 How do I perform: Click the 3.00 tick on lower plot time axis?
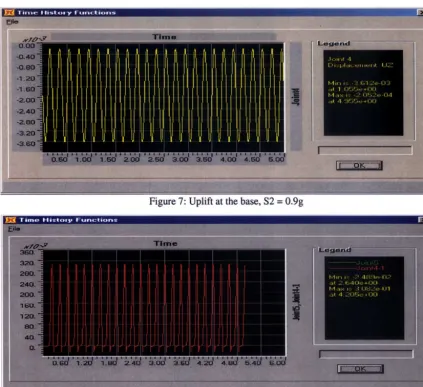[x=157, y=363]
